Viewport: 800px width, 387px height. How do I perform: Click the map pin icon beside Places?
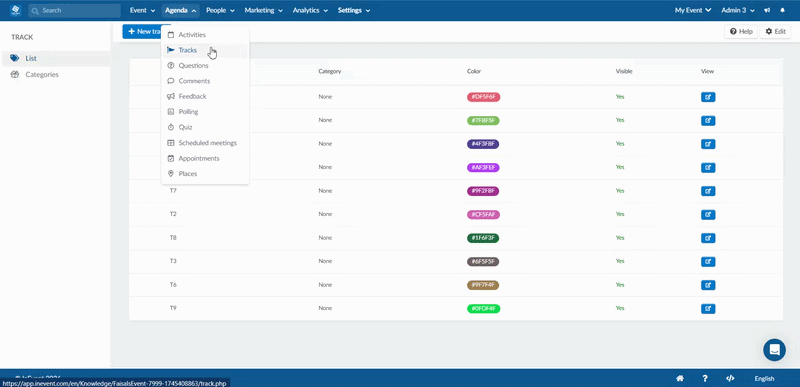171,173
